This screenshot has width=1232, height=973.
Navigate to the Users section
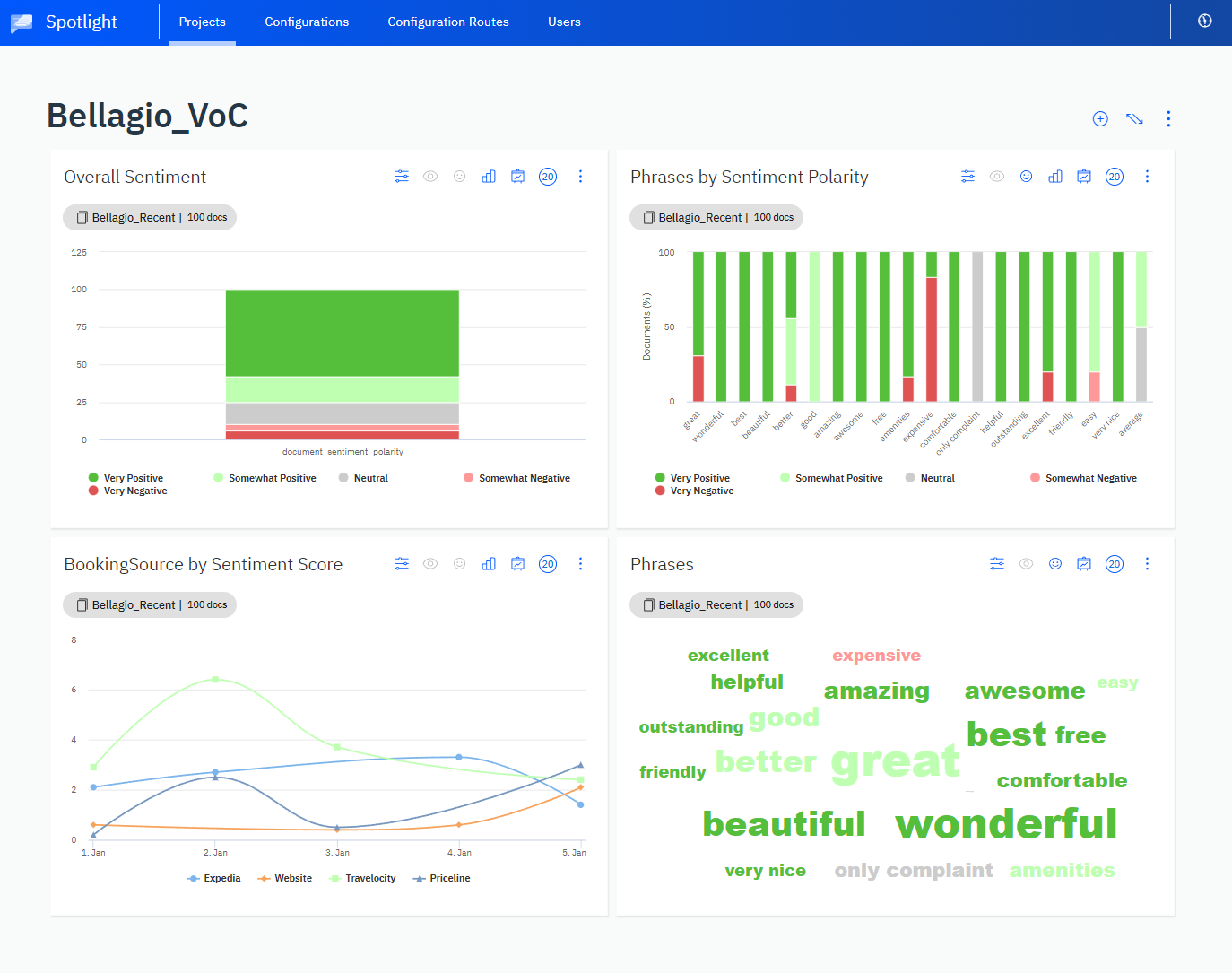564,22
